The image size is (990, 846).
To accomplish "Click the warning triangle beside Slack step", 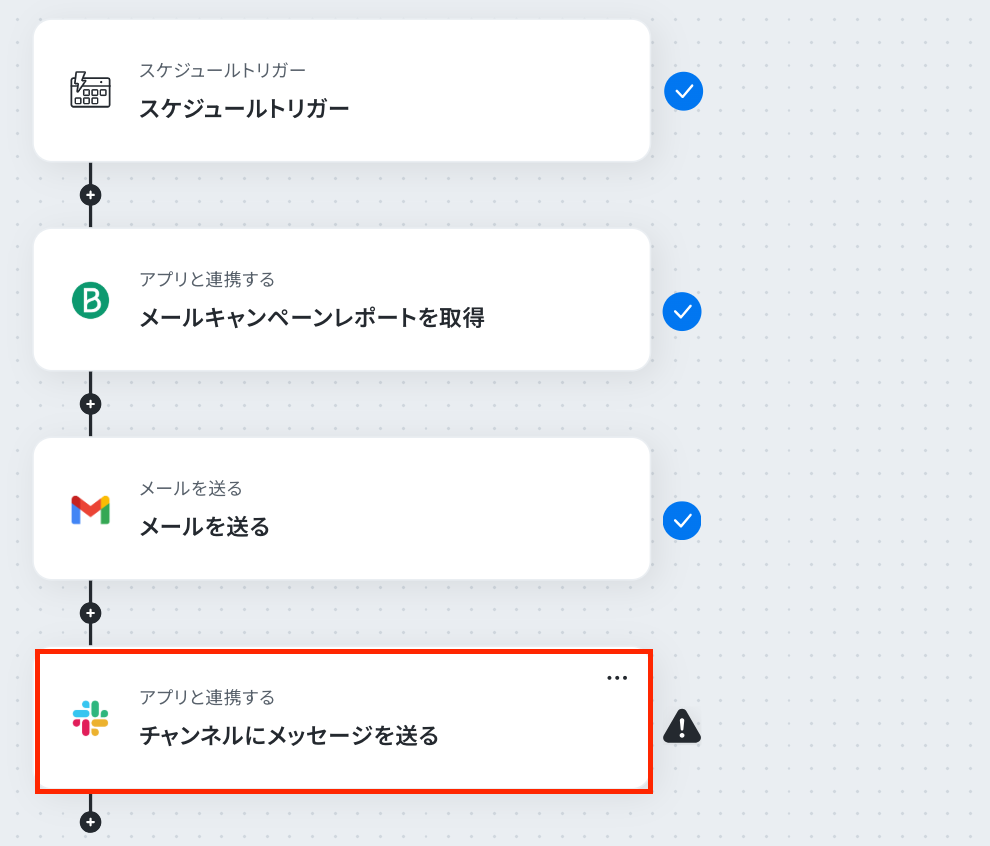I will [682, 727].
